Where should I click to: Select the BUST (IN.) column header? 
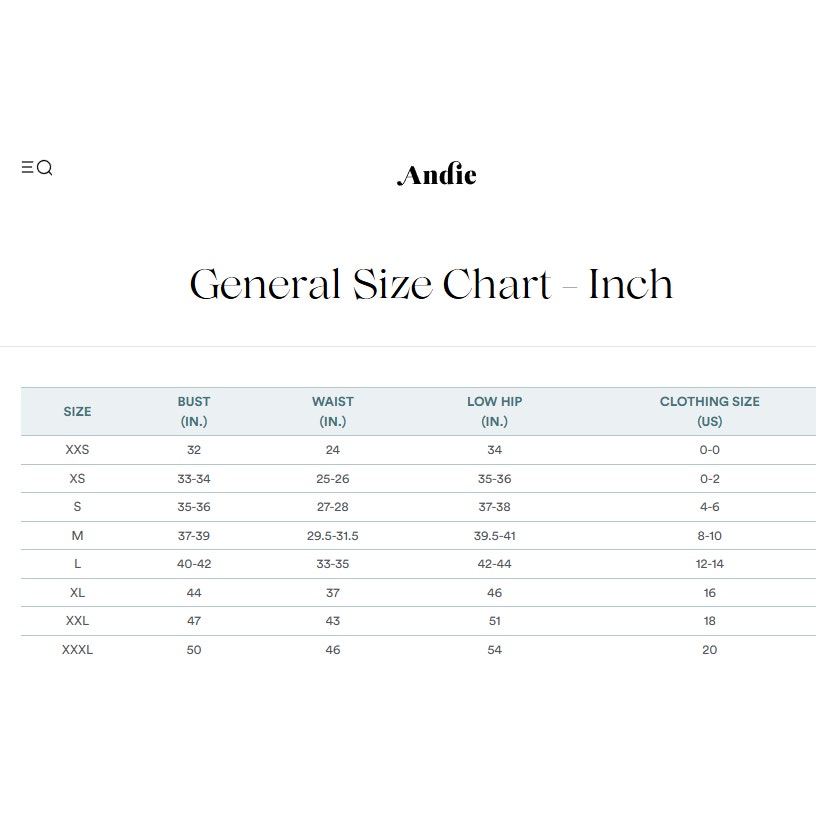pyautogui.click(x=194, y=411)
